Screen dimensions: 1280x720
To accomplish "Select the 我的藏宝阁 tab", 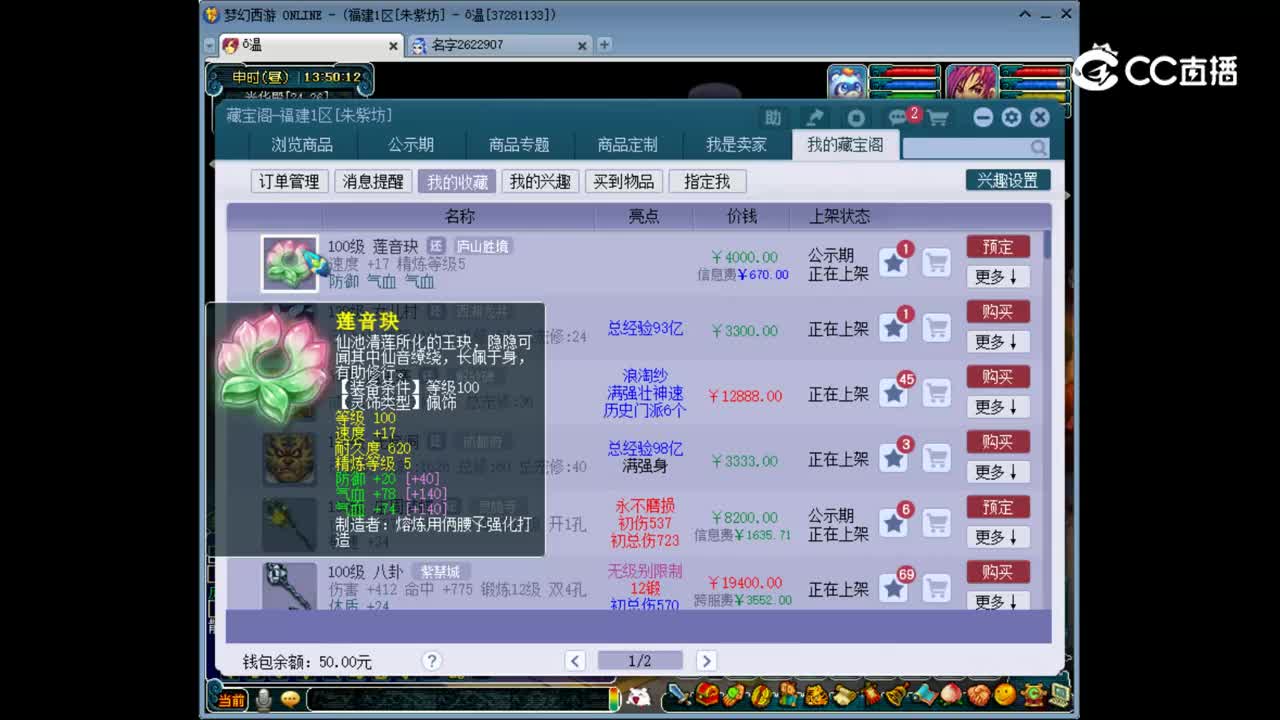I will (845, 145).
